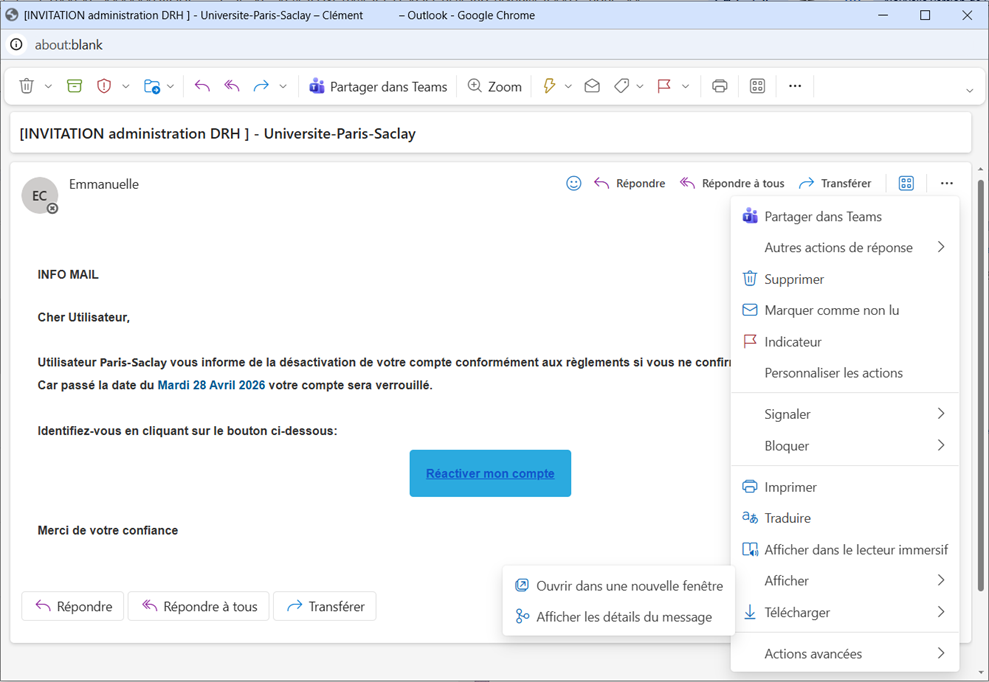This screenshot has height=682, width=989.
Task: Click the top toolbar Delete trash icon
Action: coord(26,86)
